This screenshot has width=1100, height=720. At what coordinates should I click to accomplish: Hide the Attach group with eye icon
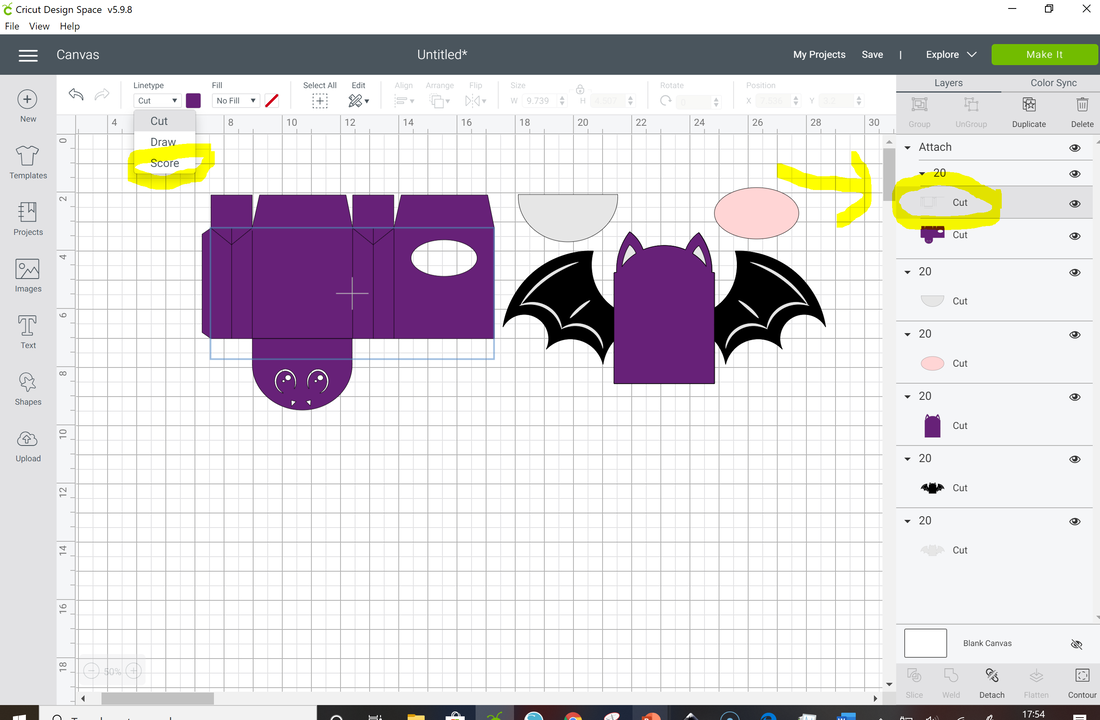(x=1075, y=148)
